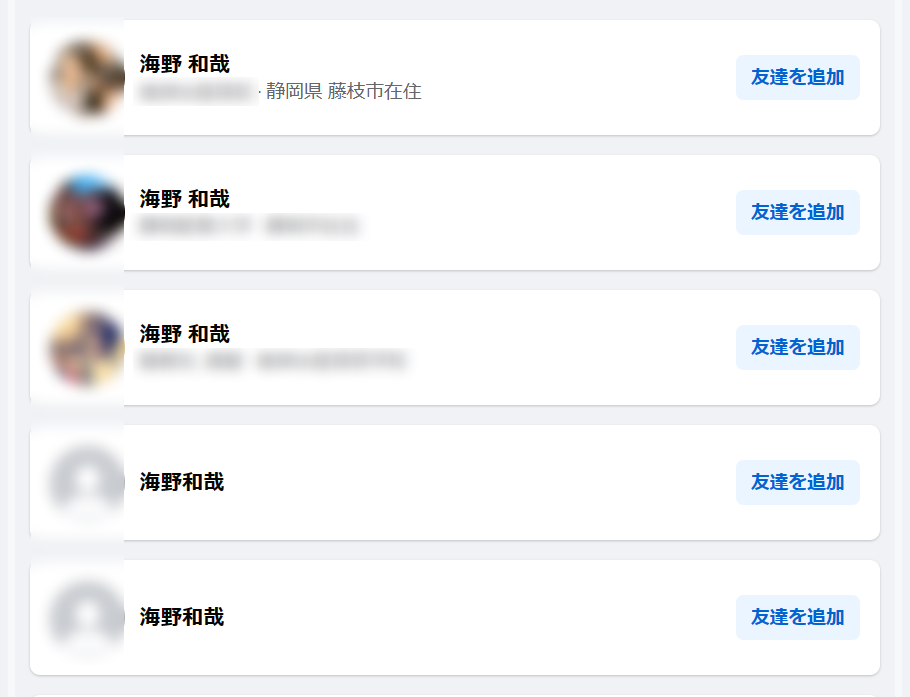Click 友達を追加 next to upper gray-avatar 海野和哉
This screenshot has width=910, height=697.
tap(797, 482)
